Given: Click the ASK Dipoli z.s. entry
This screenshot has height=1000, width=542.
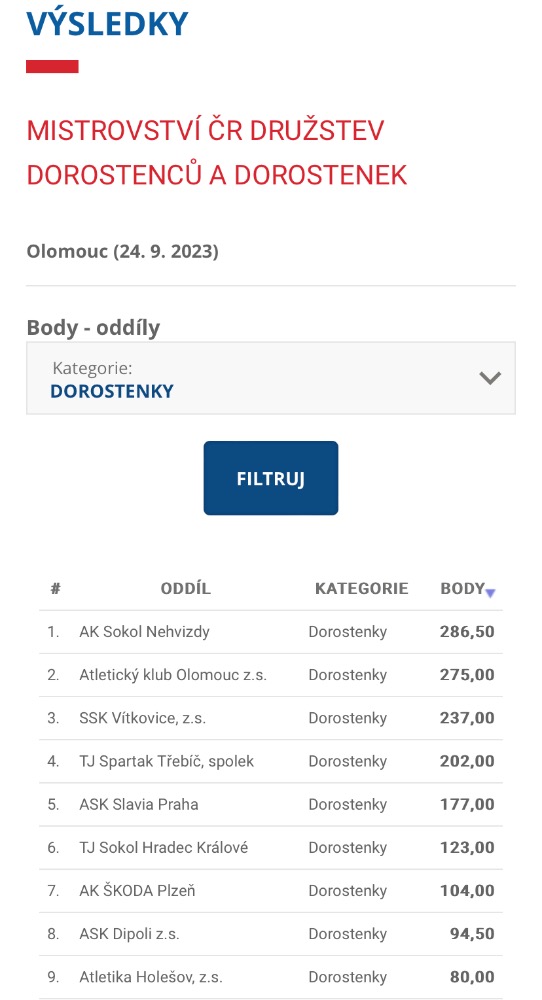Looking at the screenshot, I should pyautogui.click(x=129, y=934).
